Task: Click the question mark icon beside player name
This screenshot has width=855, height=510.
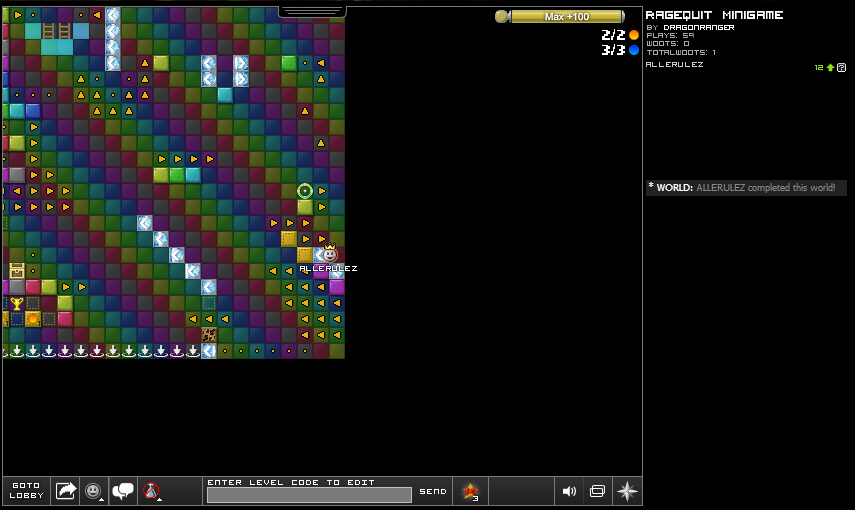Action: (842, 67)
